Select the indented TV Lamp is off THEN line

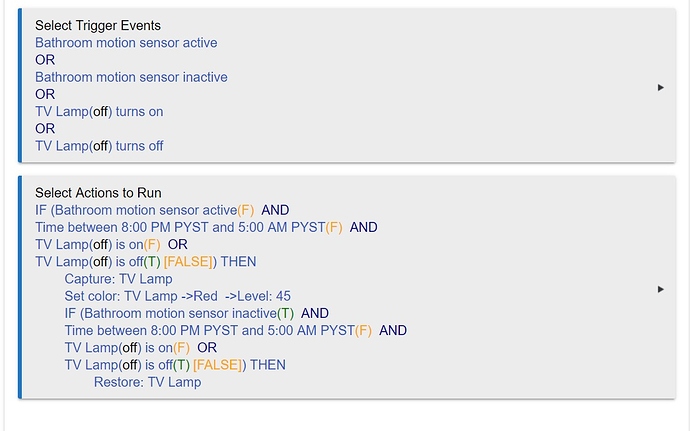tap(175, 365)
